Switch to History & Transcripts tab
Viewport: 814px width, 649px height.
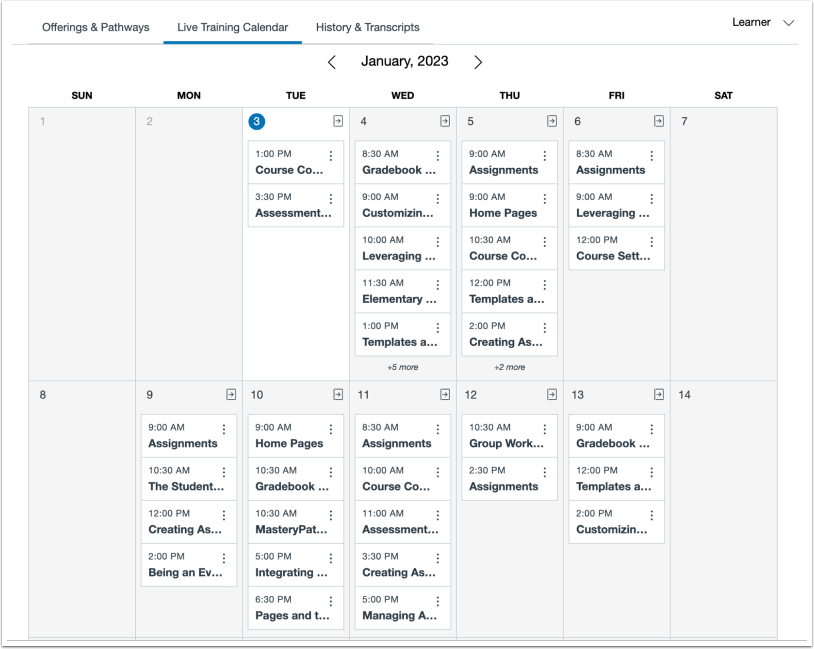pos(367,27)
